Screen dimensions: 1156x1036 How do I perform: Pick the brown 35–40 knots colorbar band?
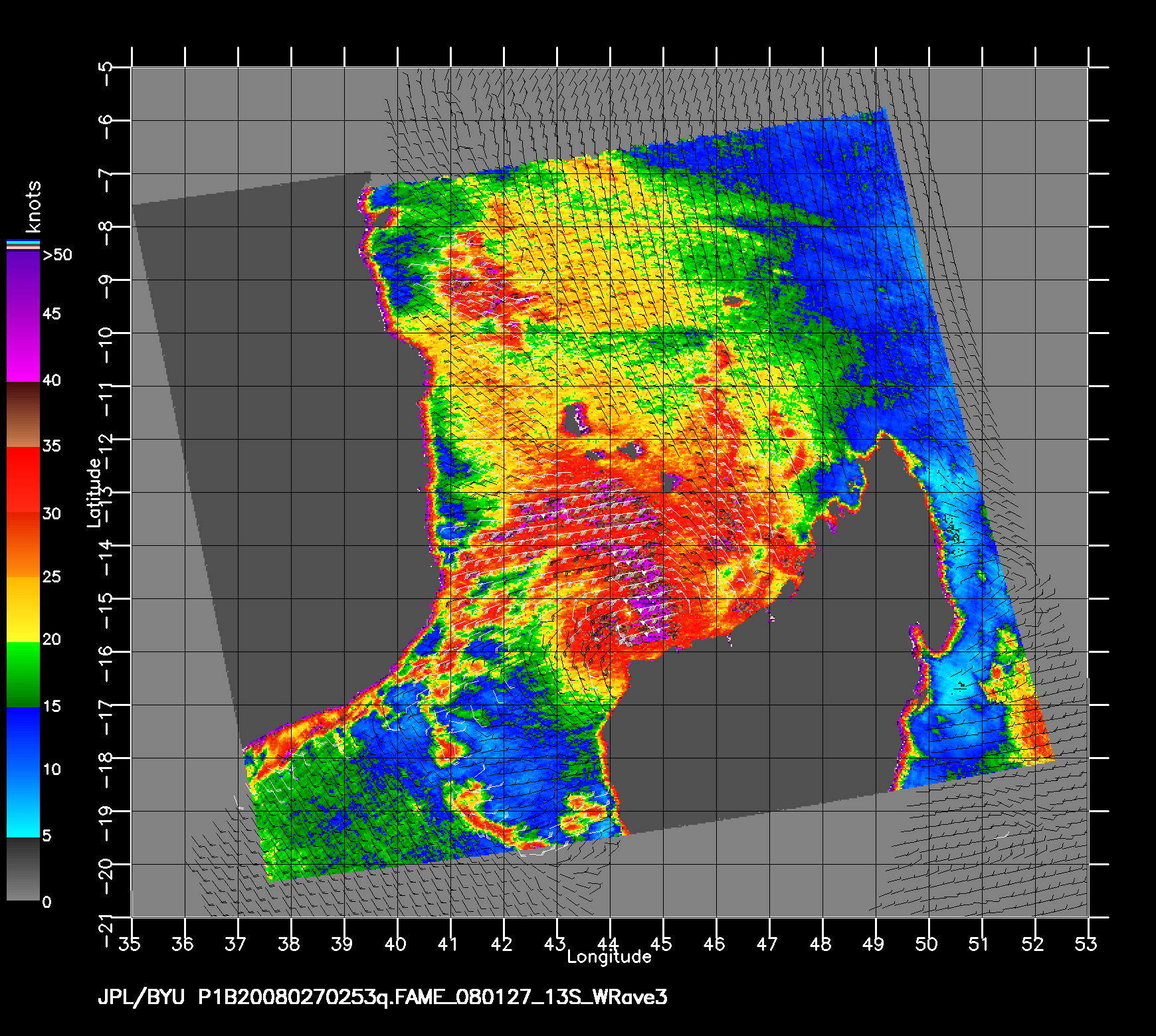23,414
